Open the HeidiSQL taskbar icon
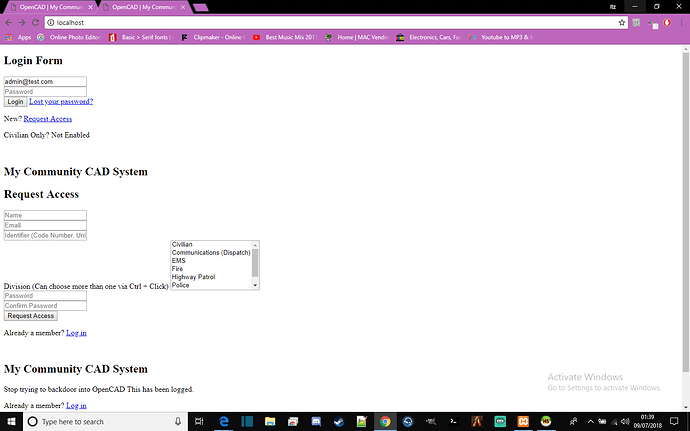The width and height of the screenshot is (690, 431). click(546, 422)
